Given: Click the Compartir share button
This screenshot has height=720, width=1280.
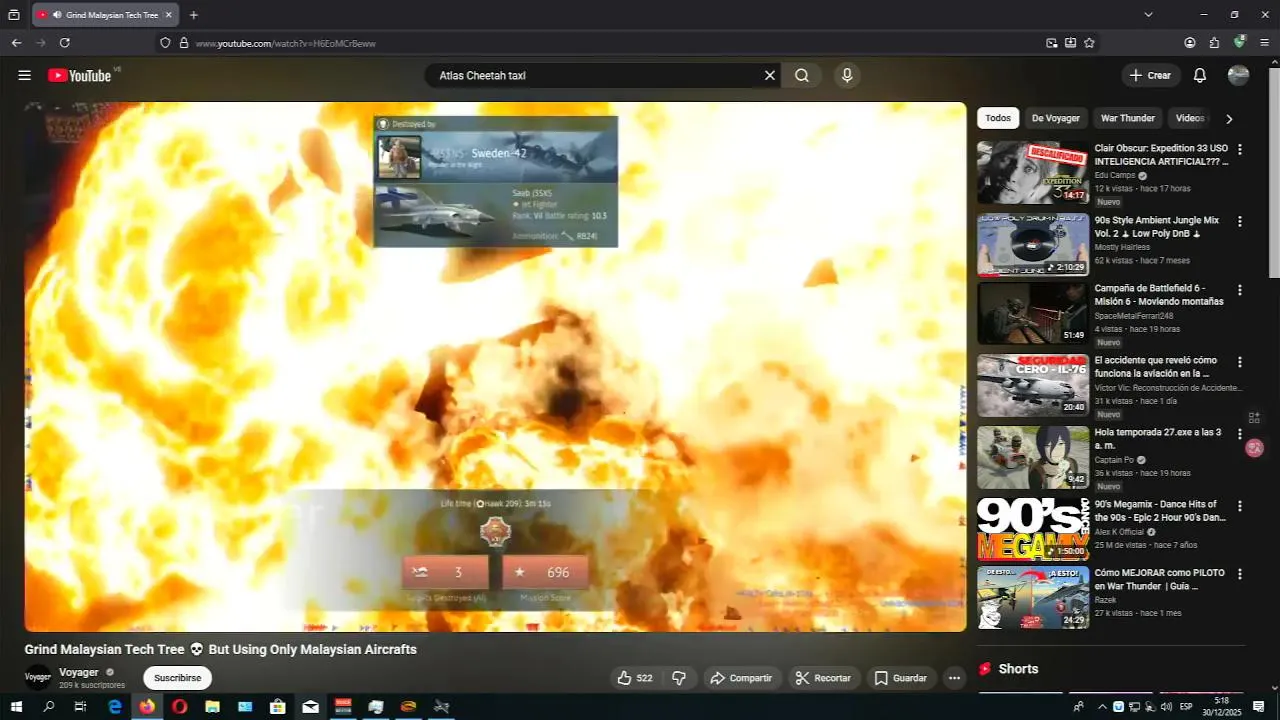Looking at the screenshot, I should coord(741,678).
